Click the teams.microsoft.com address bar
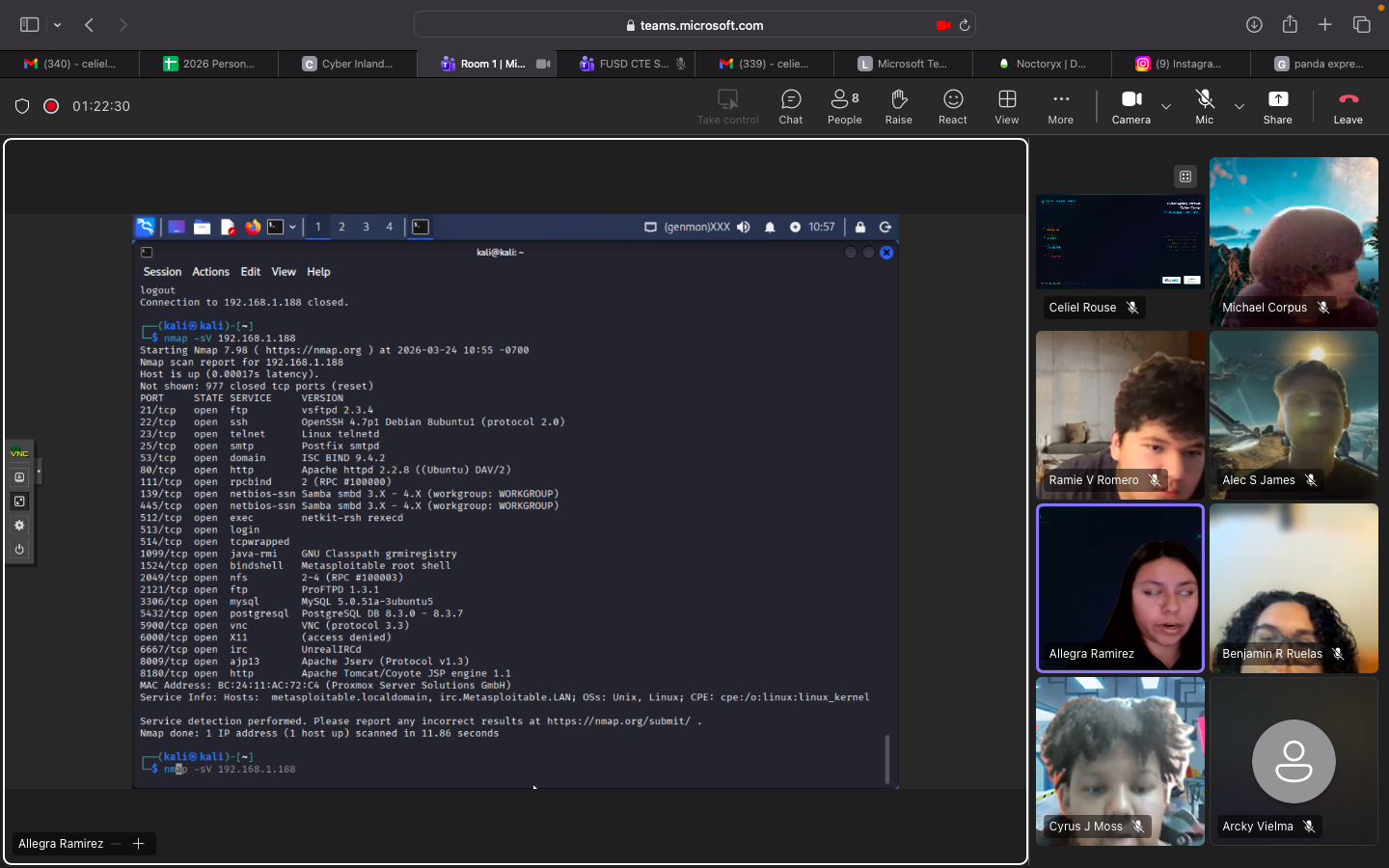This screenshot has height=868, width=1389. coord(694,25)
